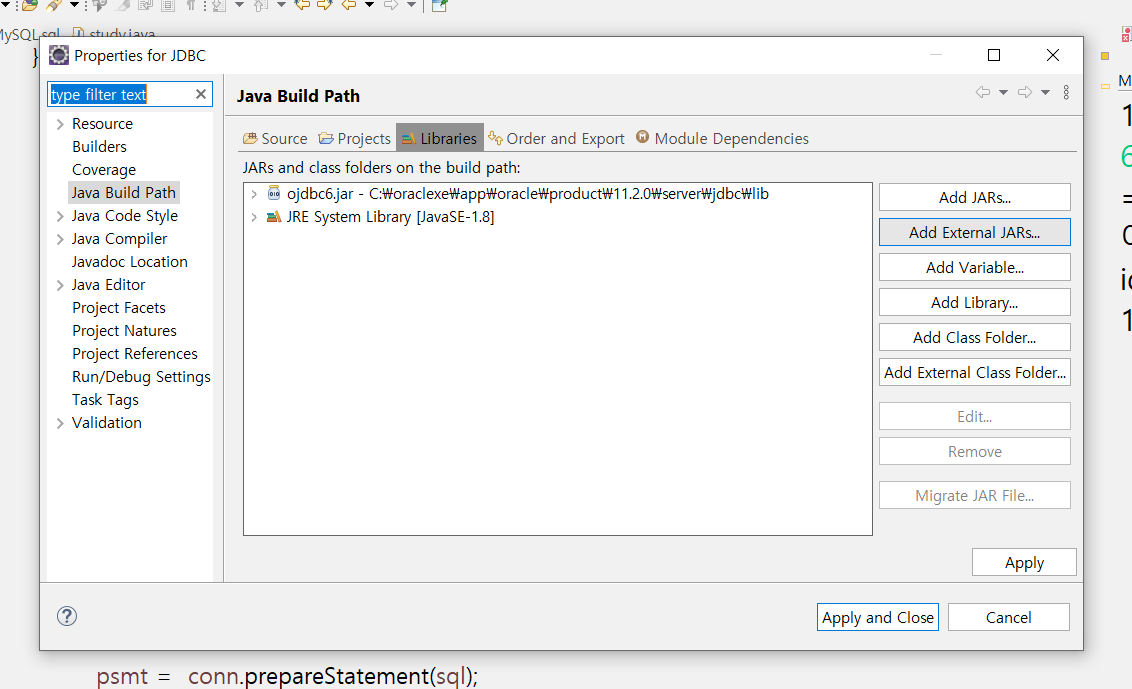Select the JRE System Library [JavaSE-1.8] row
The width and height of the screenshot is (1132, 689).
(x=391, y=217)
